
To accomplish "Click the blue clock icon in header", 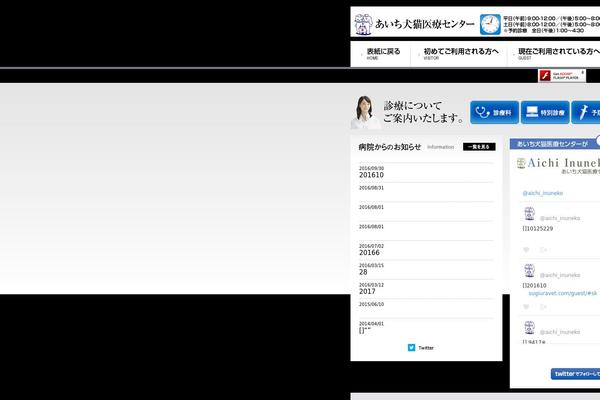I will 490,24.
